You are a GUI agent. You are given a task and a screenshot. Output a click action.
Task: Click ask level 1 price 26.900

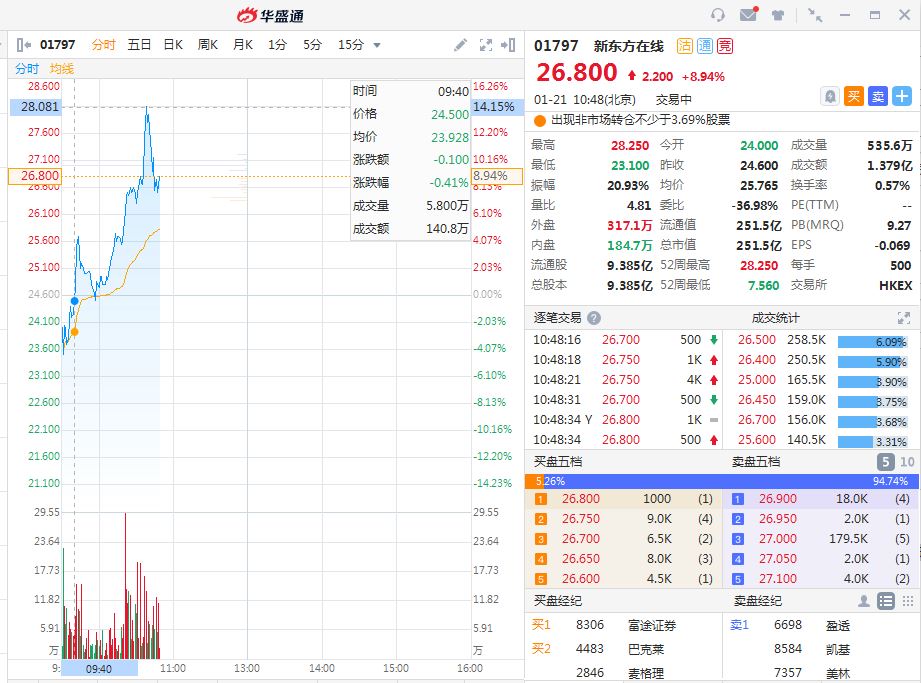point(778,499)
